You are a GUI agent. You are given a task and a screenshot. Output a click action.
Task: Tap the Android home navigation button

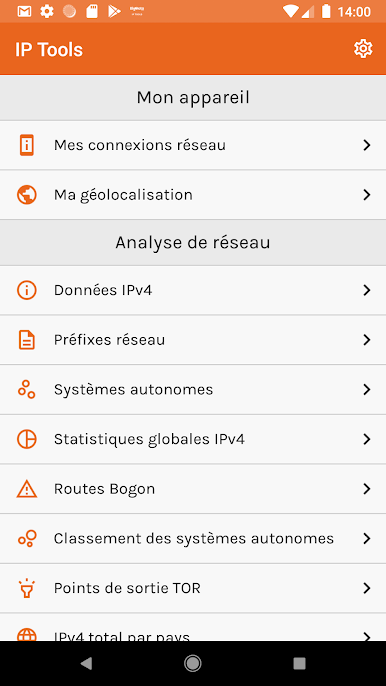click(193, 664)
